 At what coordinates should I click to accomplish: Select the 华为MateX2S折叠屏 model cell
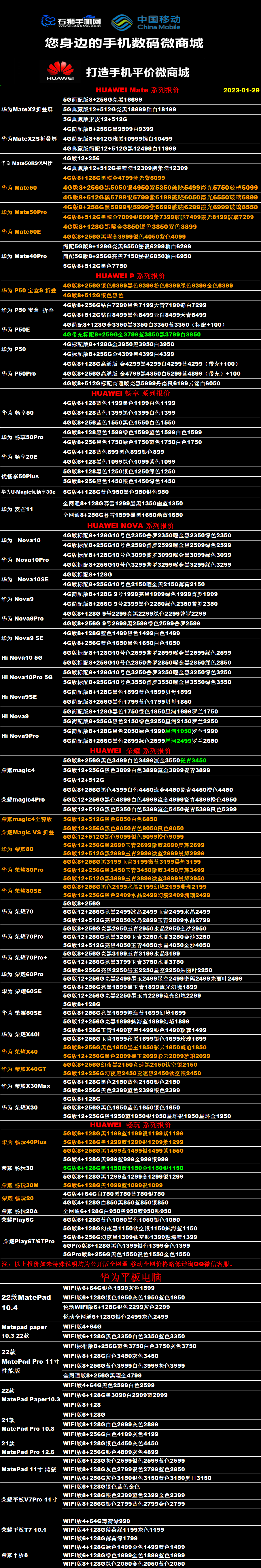click(x=31, y=139)
